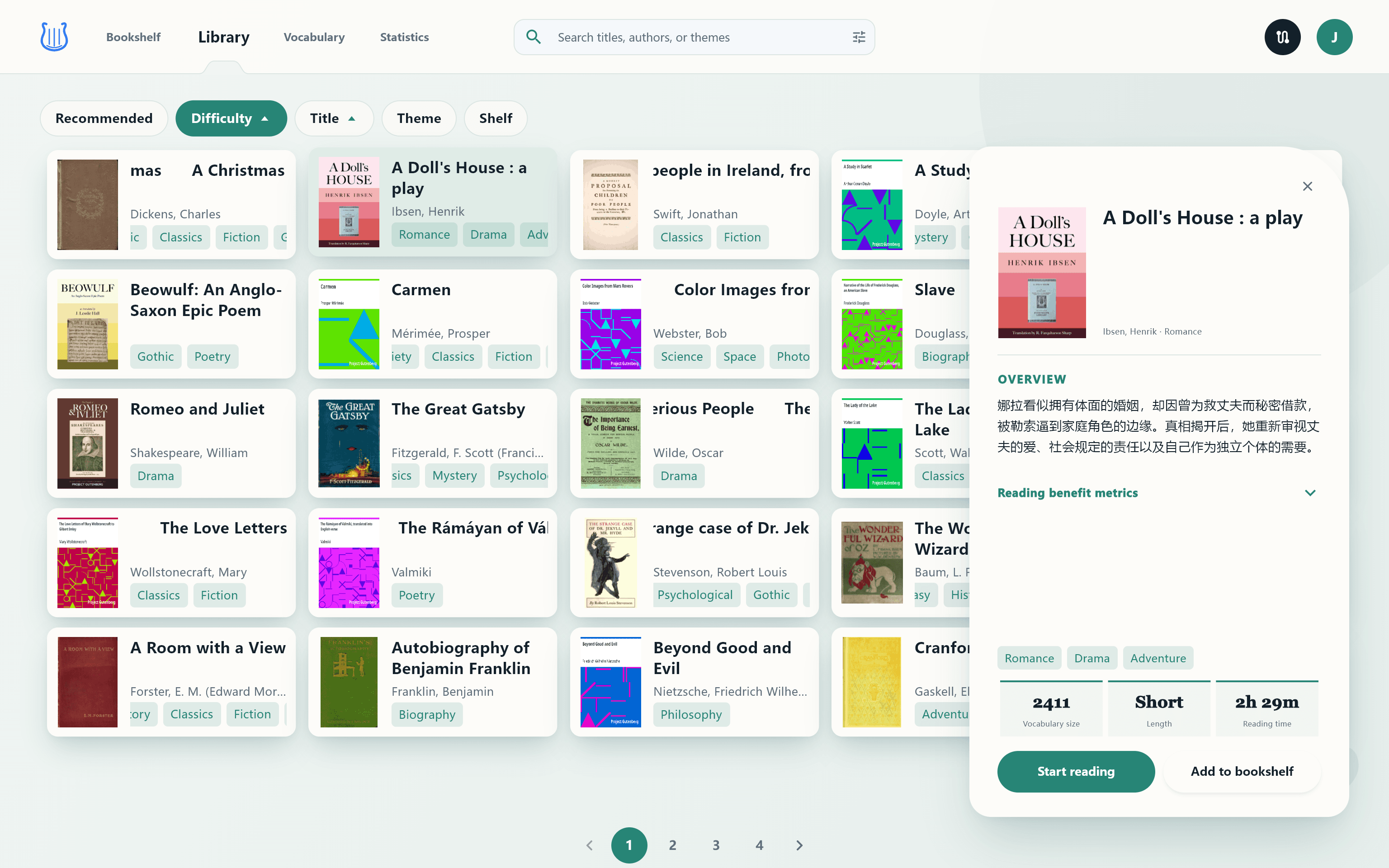Viewport: 1389px width, 868px height.
Task: Click Mystery tag on Great Gatsby card
Action: coord(454,475)
